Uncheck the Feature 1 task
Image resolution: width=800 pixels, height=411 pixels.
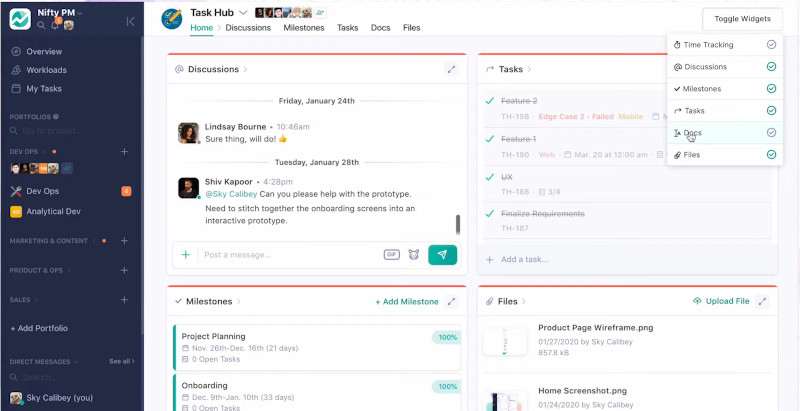tap(490, 139)
